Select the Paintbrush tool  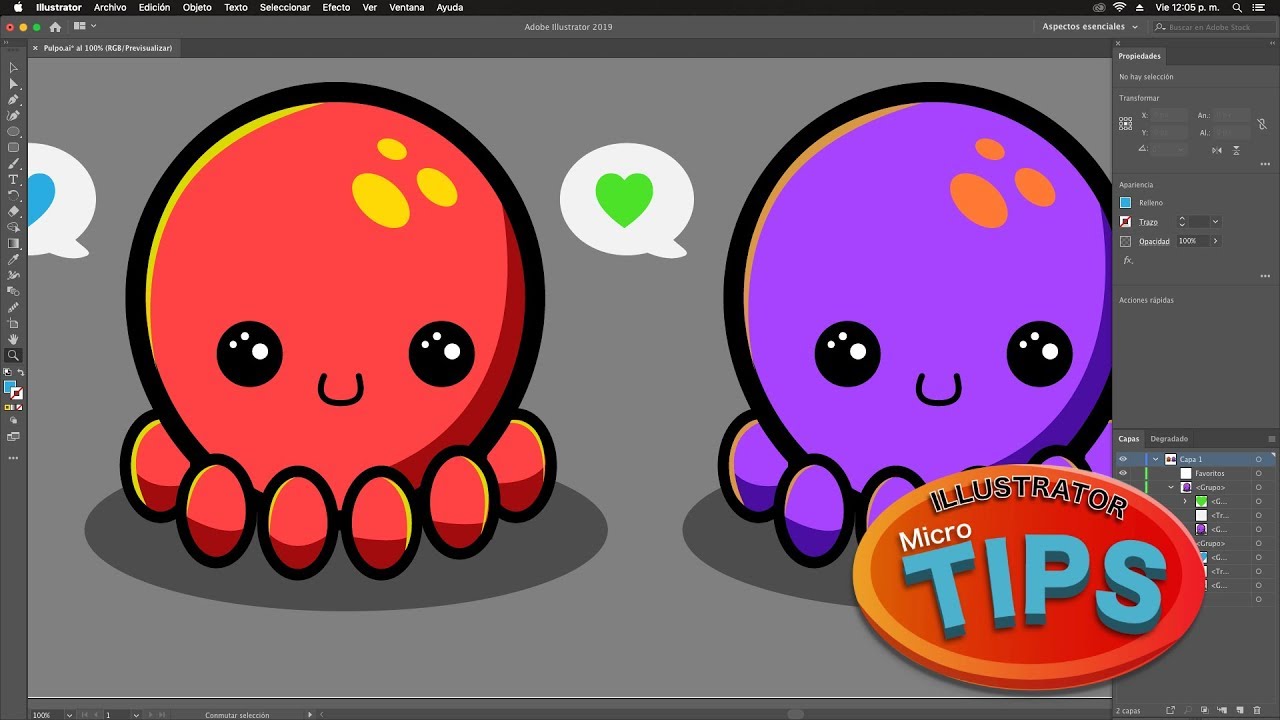tap(13, 163)
